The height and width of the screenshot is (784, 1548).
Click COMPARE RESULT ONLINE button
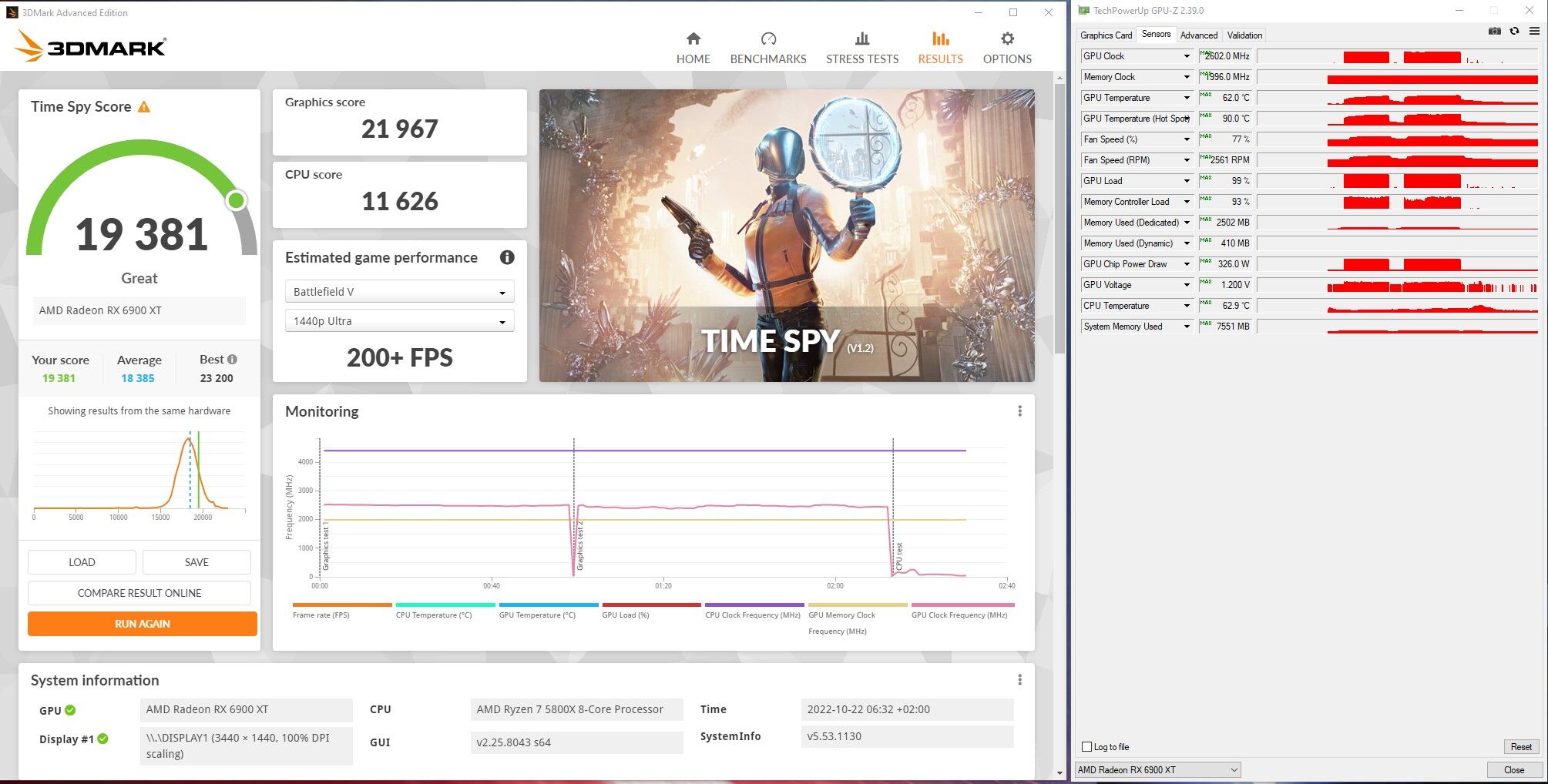(x=139, y=593)
